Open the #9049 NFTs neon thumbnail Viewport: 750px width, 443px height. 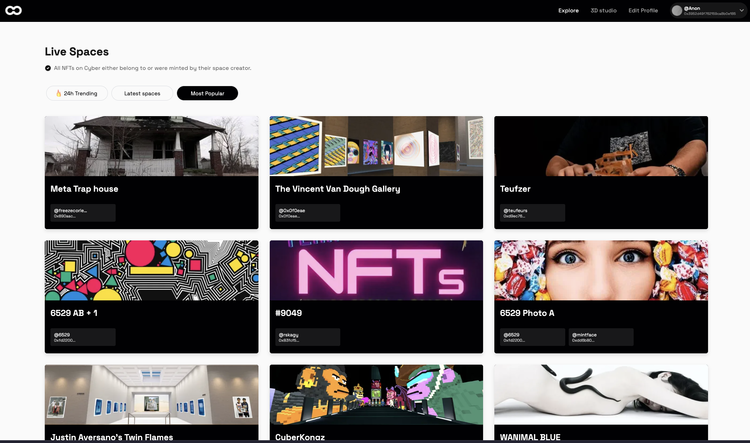(376, 270)
